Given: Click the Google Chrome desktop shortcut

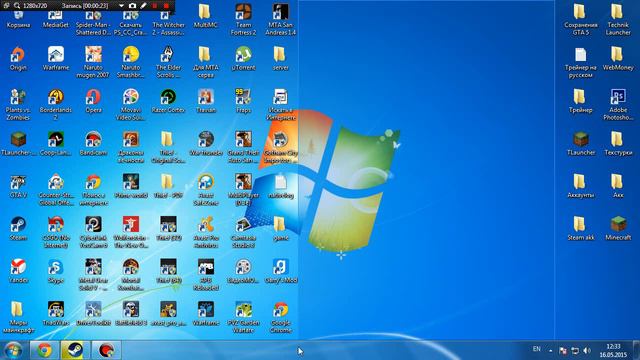Looking at the screenshot, I should tap(281, 318).
